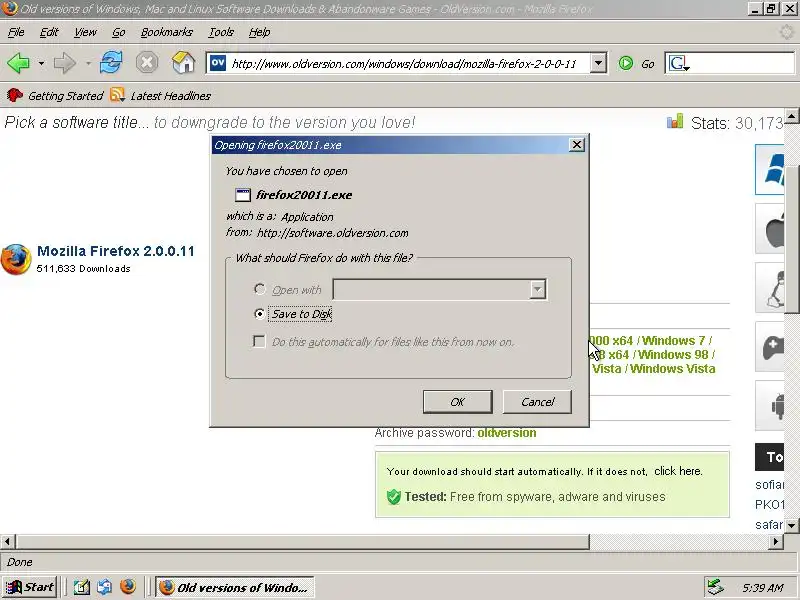Open the Windows Start menu
Viewport: 800px width, 600px height.
(29, 587)
